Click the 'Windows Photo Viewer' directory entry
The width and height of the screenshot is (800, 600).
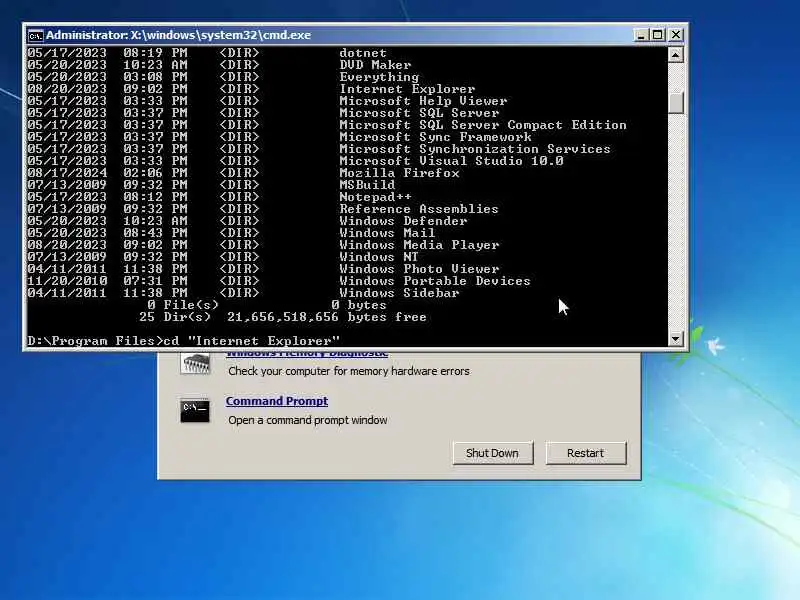coord(419,269)
